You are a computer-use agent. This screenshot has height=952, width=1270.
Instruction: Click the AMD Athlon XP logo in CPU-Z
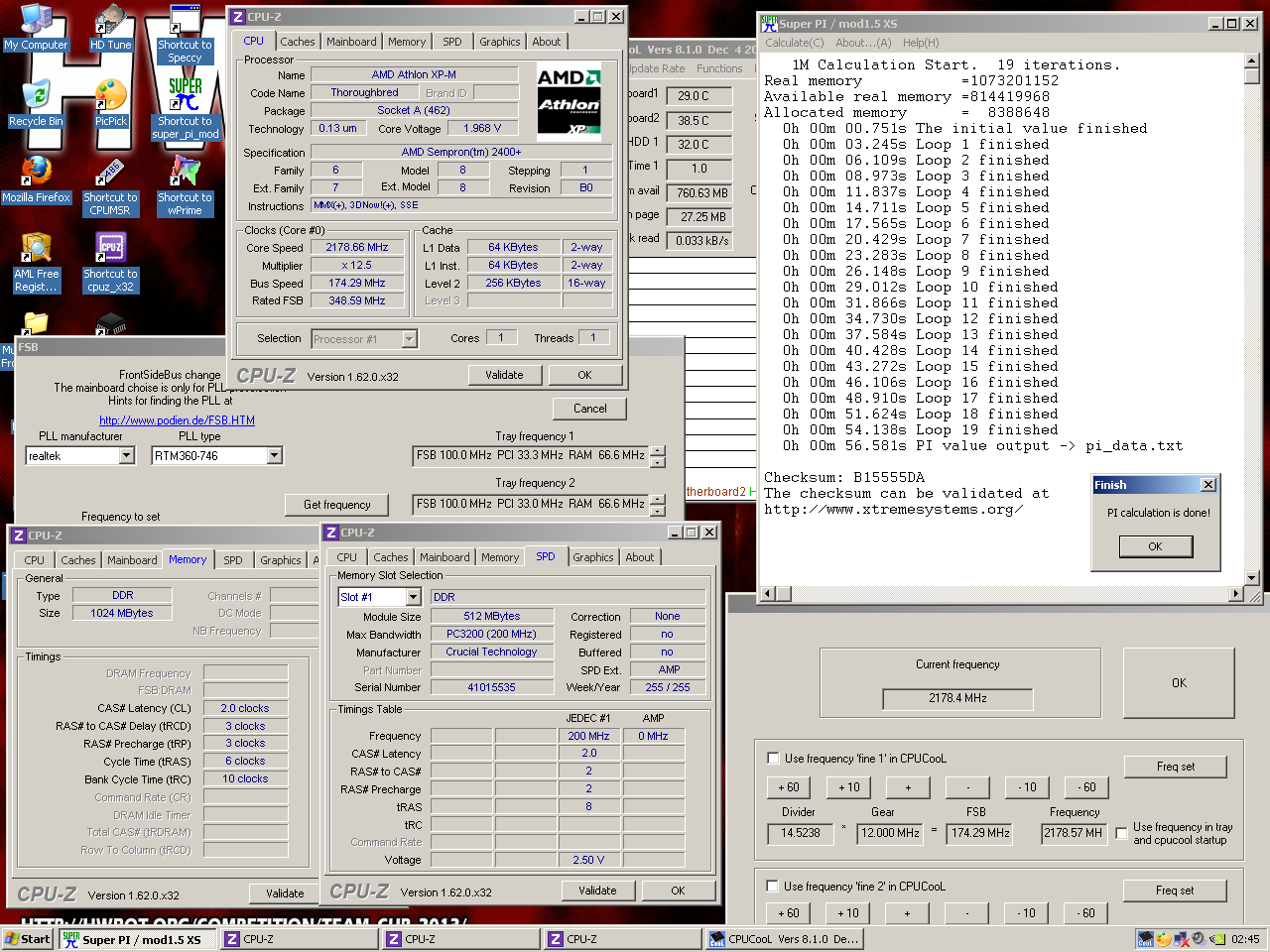[x=570, y=101]
